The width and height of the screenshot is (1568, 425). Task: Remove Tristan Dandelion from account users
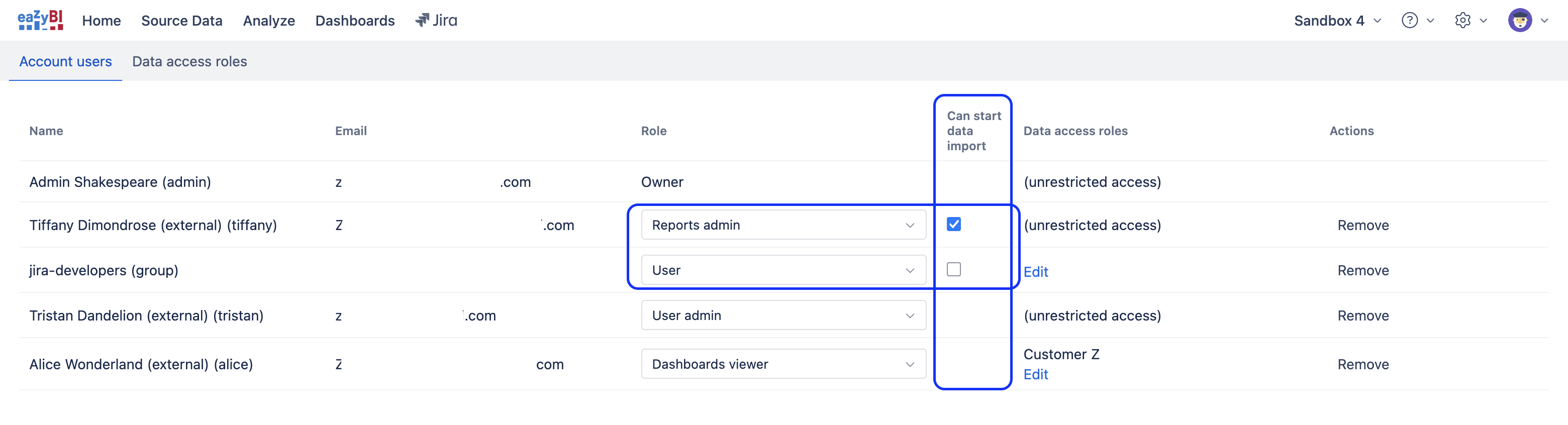point(1363,315)
